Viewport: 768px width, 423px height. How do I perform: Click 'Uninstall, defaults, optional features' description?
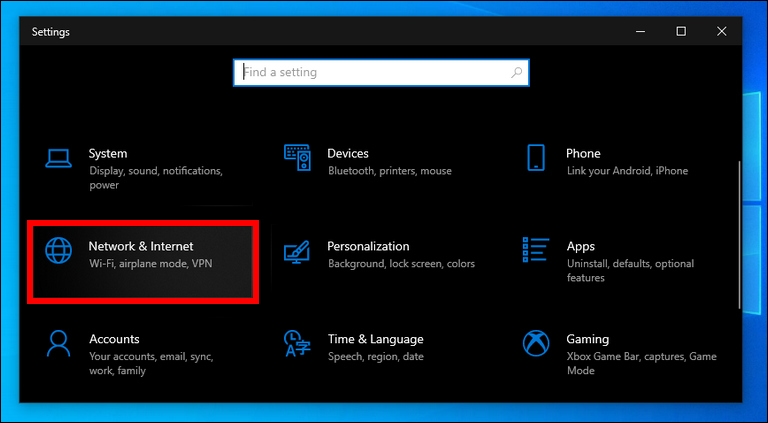pos(630,271)
